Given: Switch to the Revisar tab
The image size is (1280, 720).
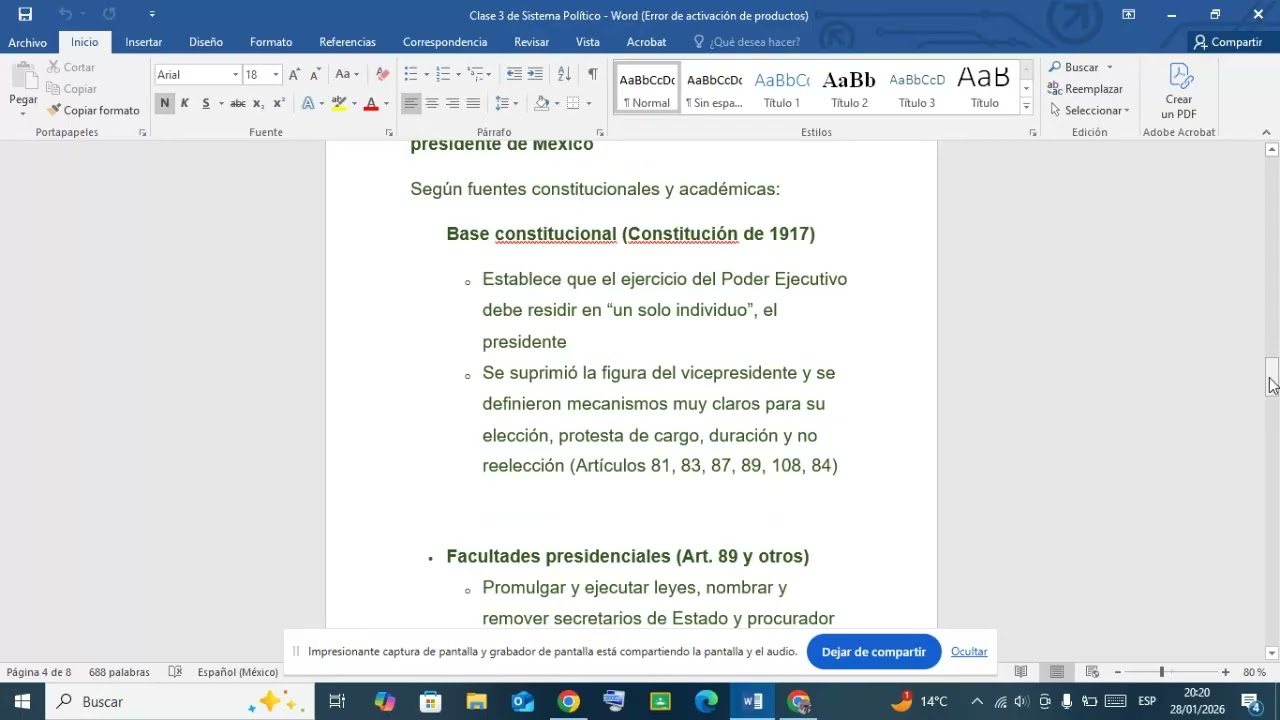Looking at the screenshot, I should (531, 42).
